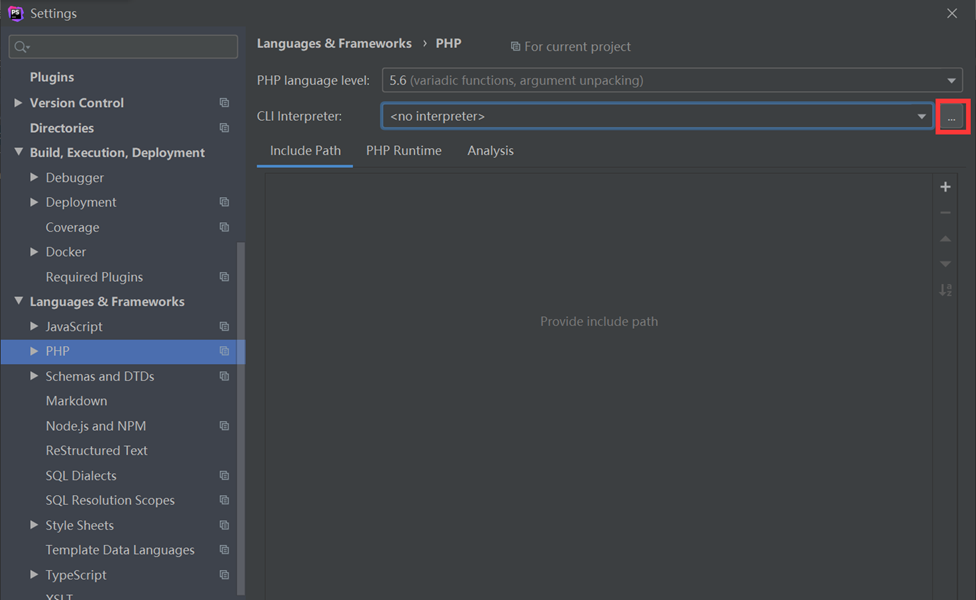This screenshot has width=976, height=600.
Task: Click project-level icon beside Node.js and NPM
Action: pos(224,426)
